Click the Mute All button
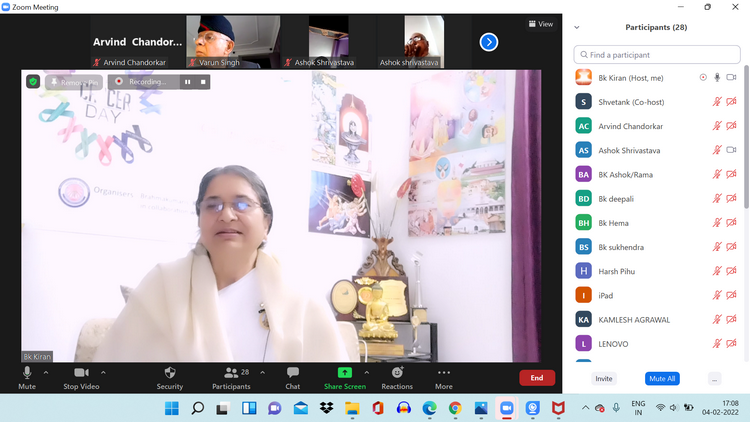This screenshot has height=422, width=750. tap(662, 378)
